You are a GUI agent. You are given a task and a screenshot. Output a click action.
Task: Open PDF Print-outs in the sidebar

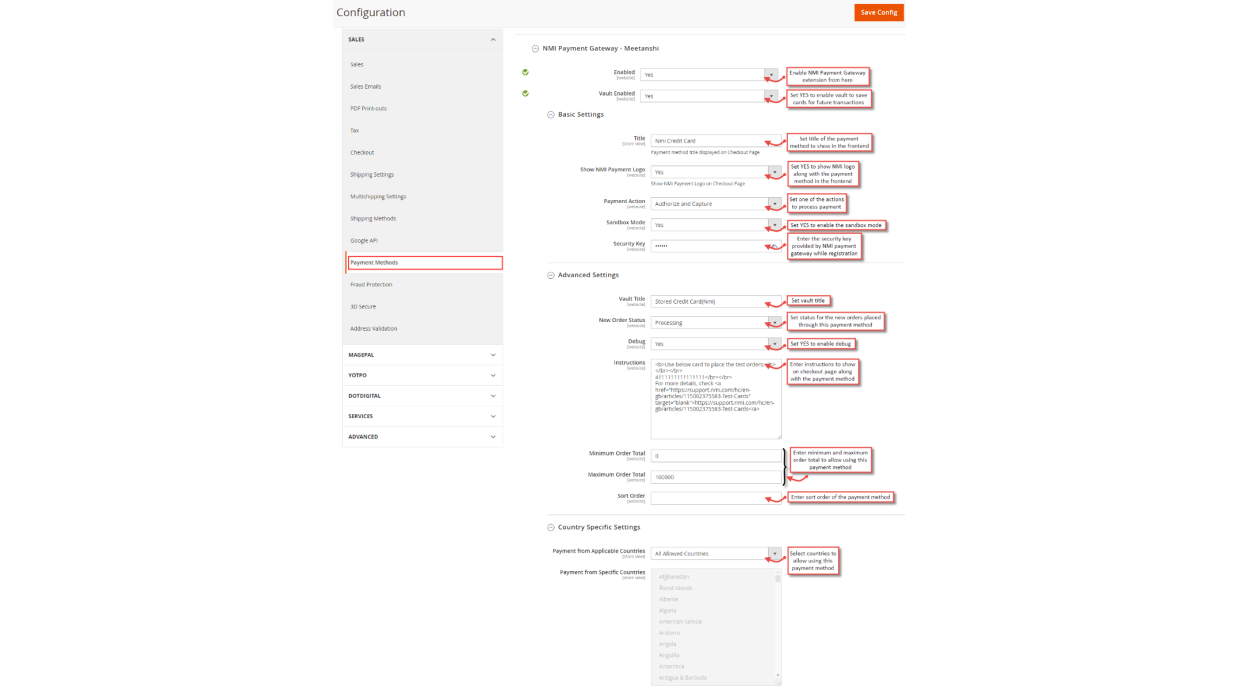(369, 109)
